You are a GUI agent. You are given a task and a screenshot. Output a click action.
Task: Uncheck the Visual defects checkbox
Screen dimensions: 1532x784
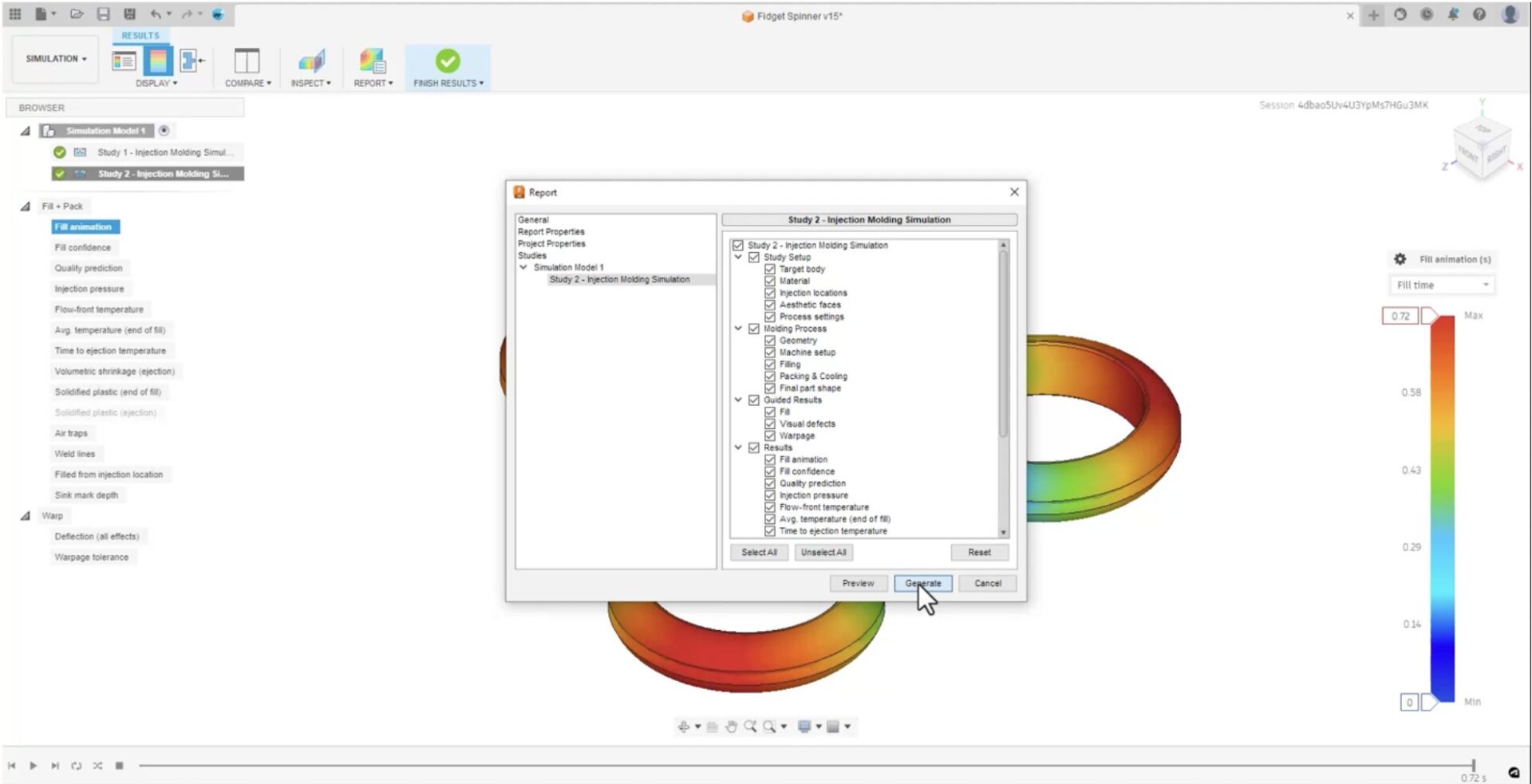[770, 424]
